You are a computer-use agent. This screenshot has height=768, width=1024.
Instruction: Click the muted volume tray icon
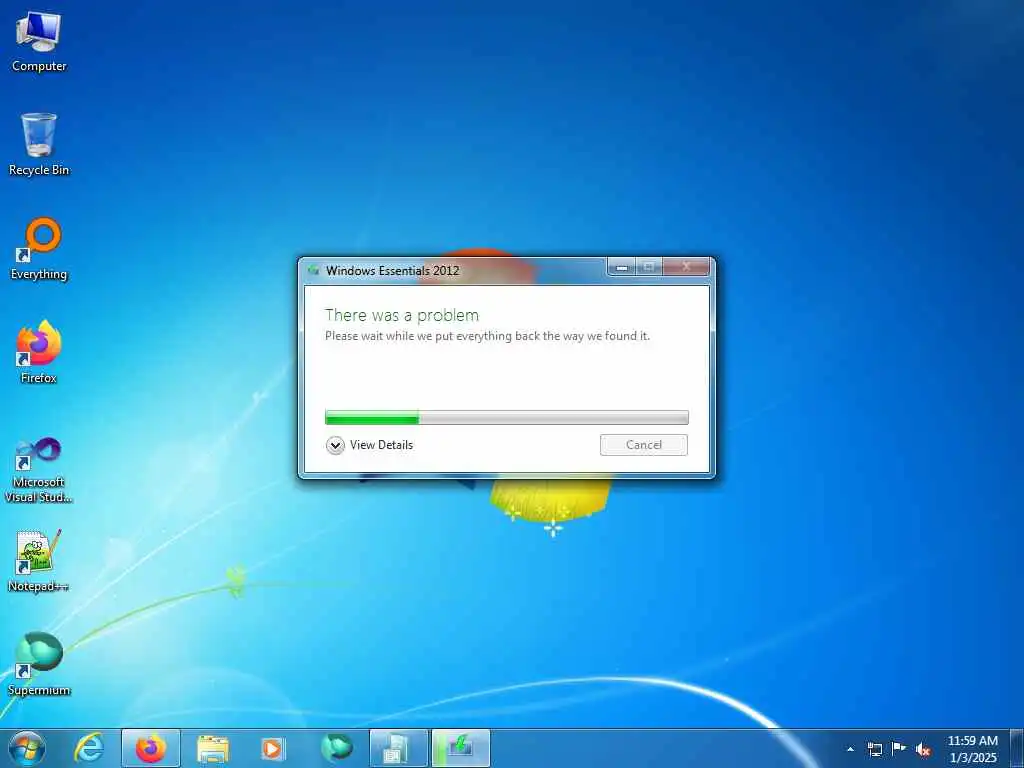(x=923, y=750)
